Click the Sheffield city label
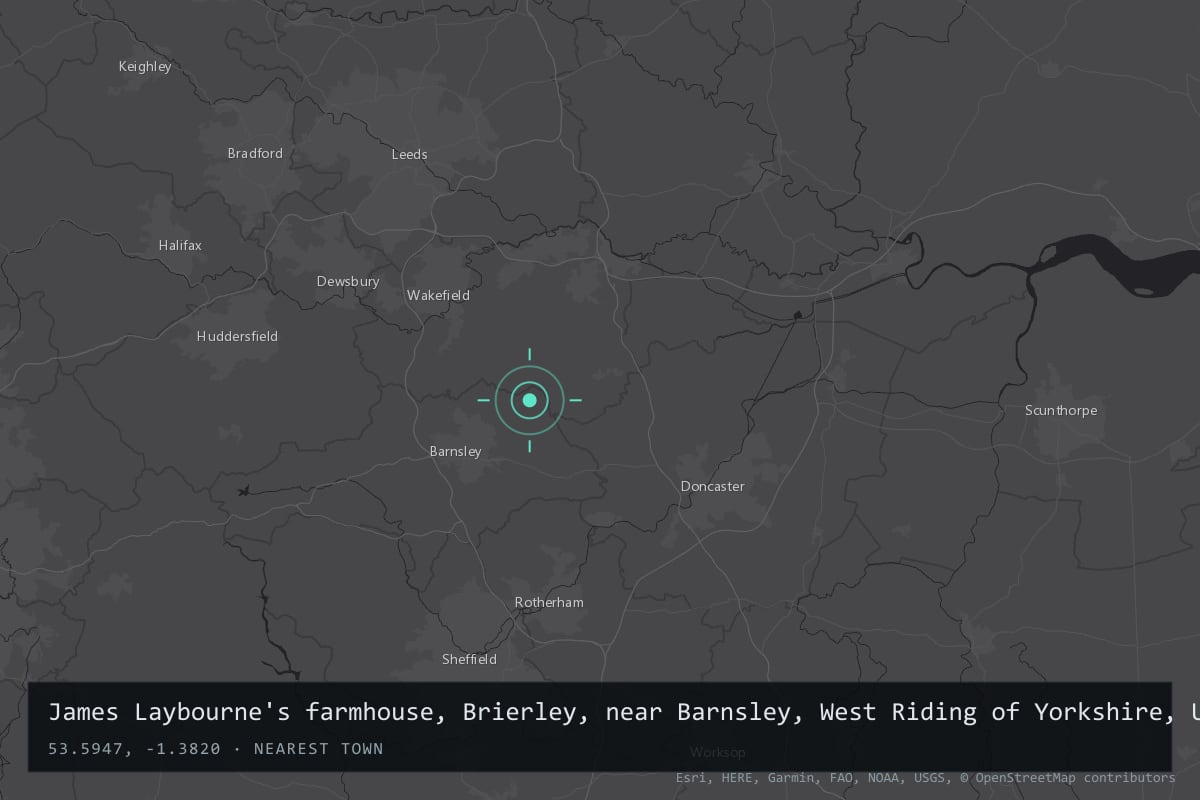Viewport: 1200px width, 800px height. click(x=469, y=660)
